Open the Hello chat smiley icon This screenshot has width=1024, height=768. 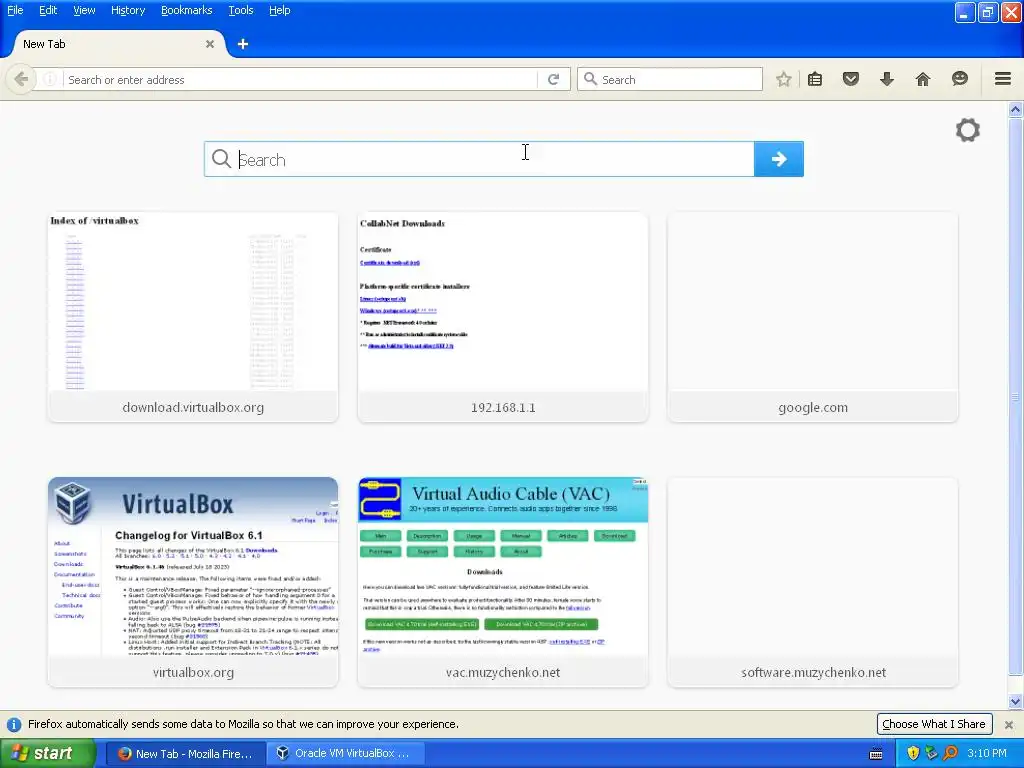tap(959, 79)
